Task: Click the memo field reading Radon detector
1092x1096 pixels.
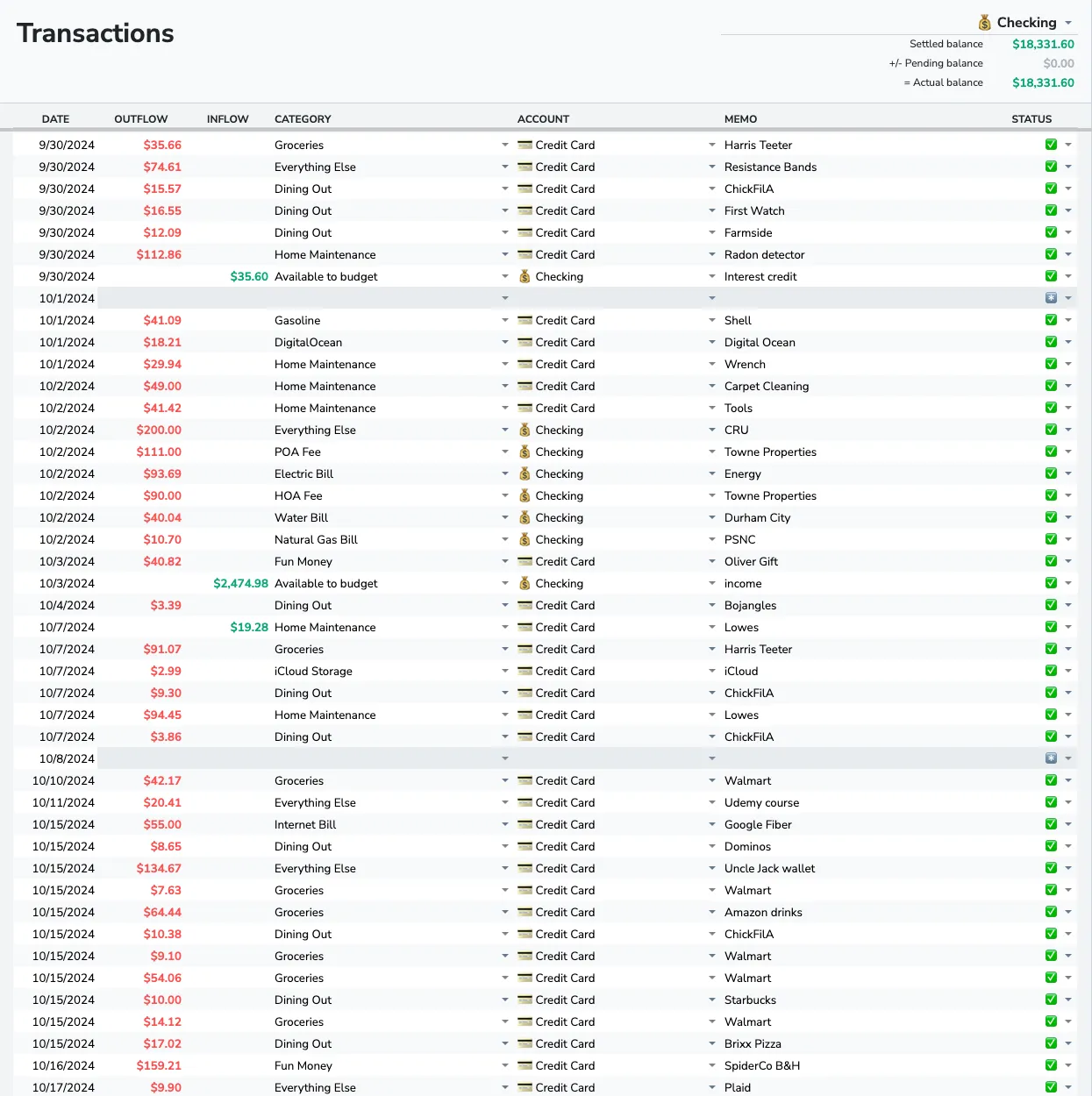Action: [766, 254]
